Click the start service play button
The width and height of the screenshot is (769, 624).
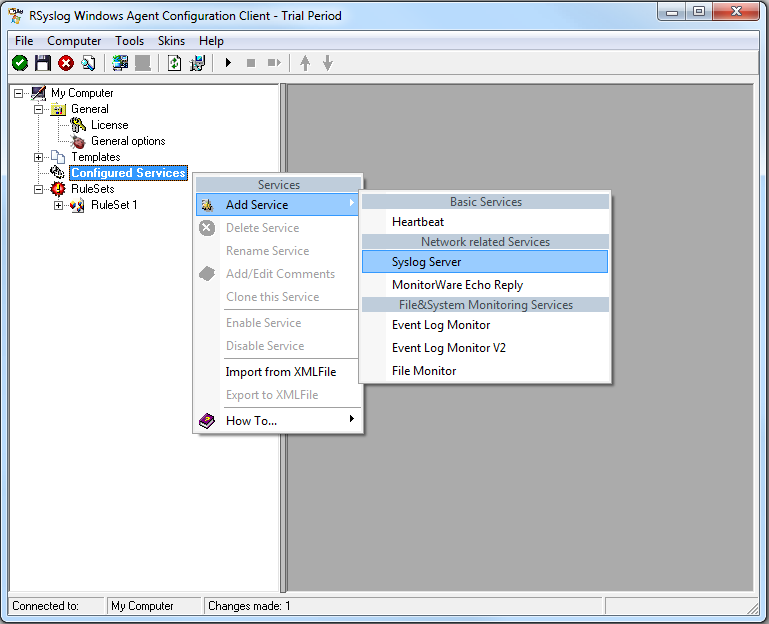click(228, 63)
